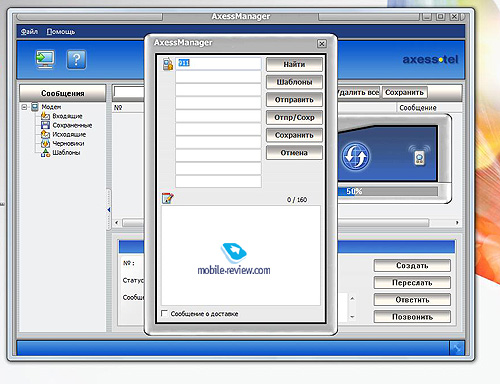500x384 pixels.
Task: Click the Сохранить button in dialog
Action: pos(294,135)
